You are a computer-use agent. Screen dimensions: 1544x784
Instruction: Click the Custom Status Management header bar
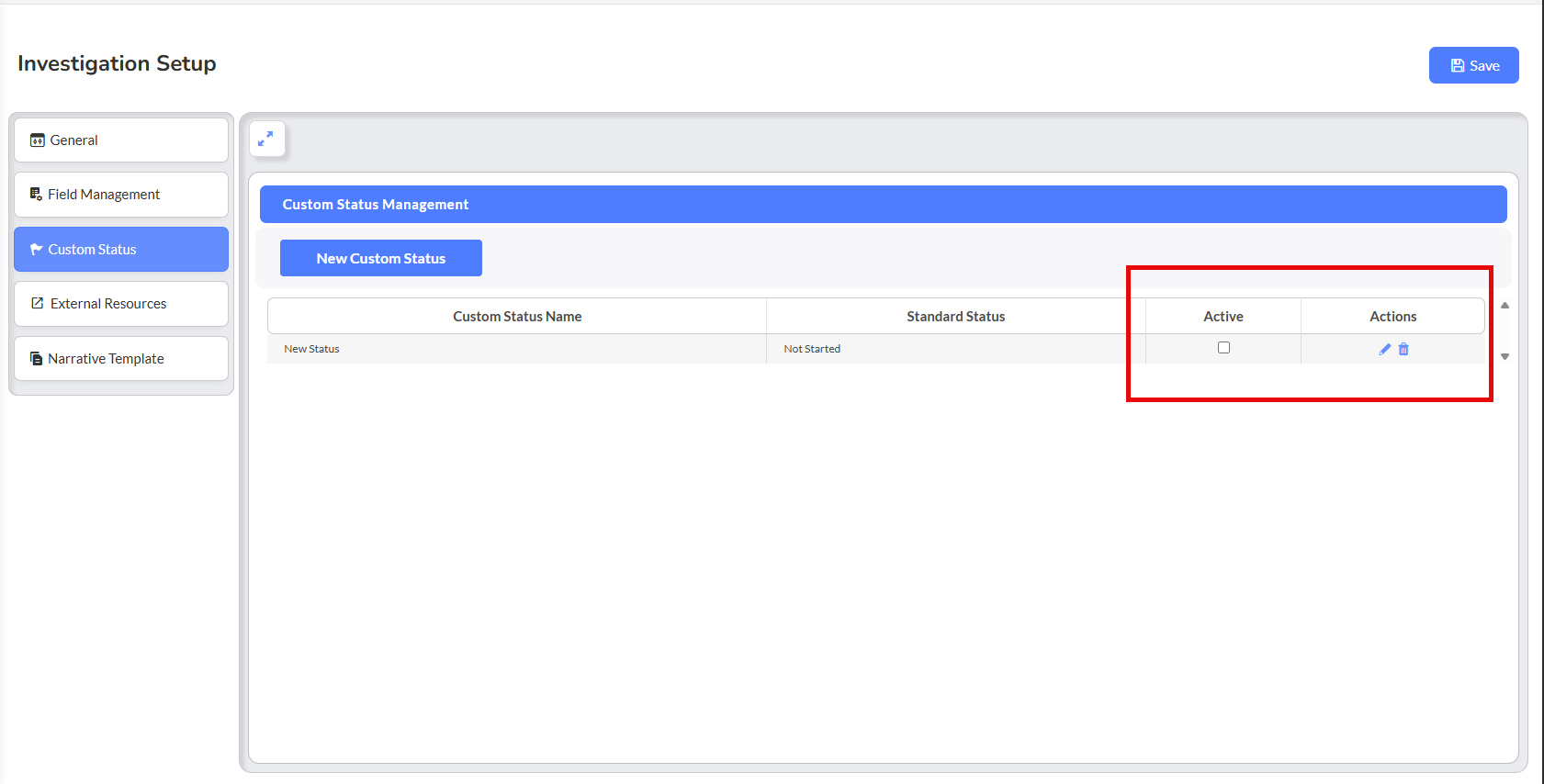coord(882,205)
